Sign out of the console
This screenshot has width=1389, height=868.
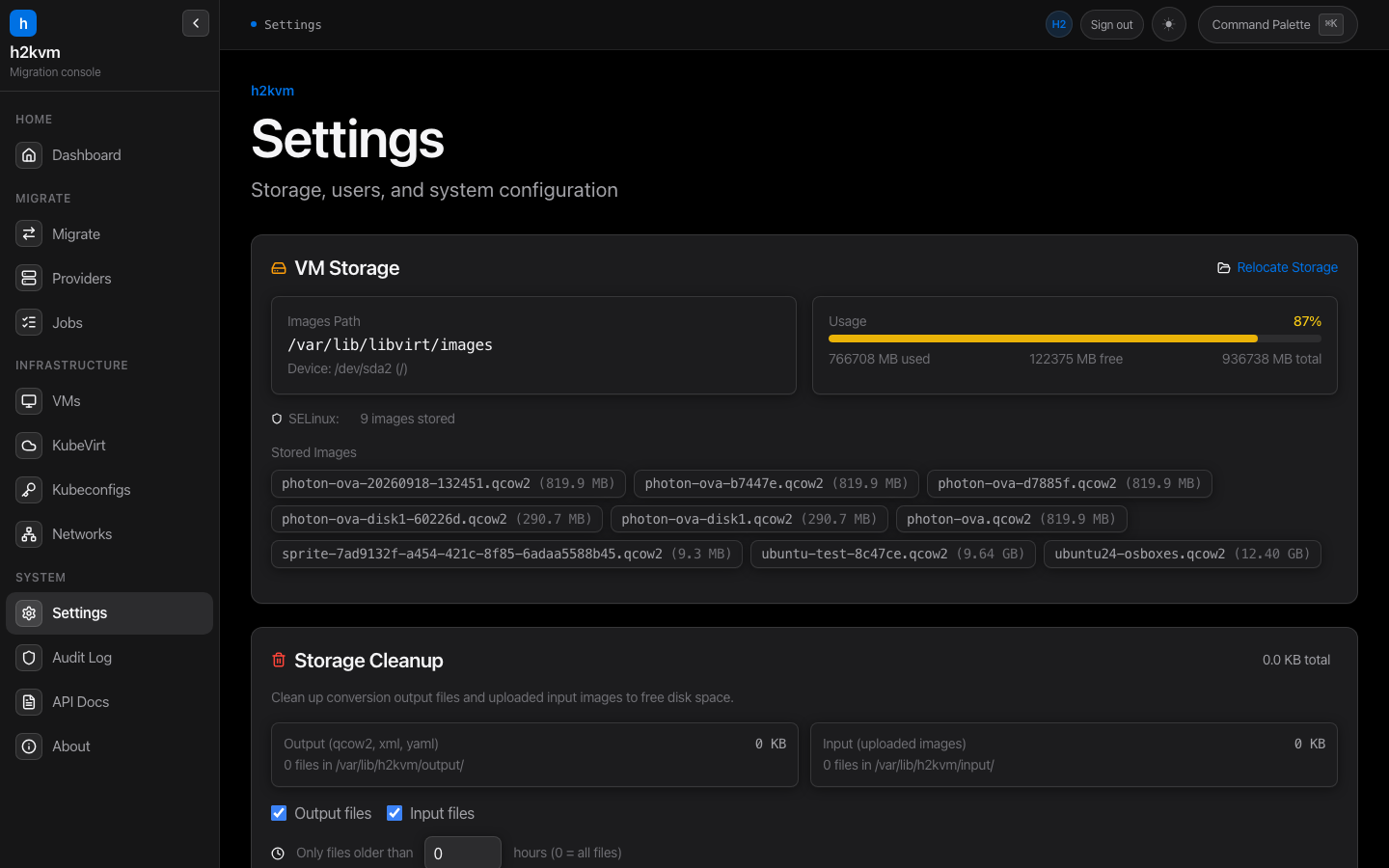coord(1112,25)
